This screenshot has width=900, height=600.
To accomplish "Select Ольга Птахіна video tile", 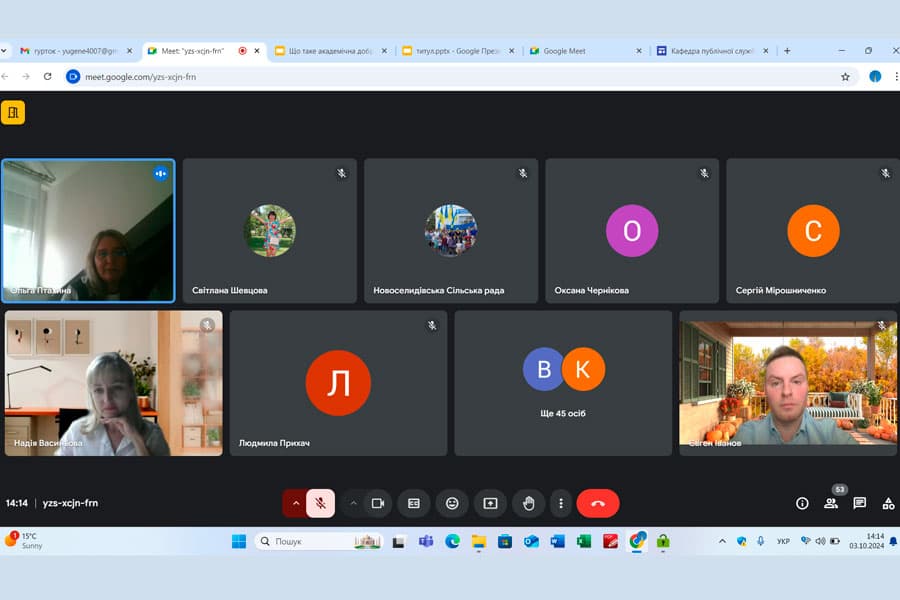I will click(x=88, y=231).
